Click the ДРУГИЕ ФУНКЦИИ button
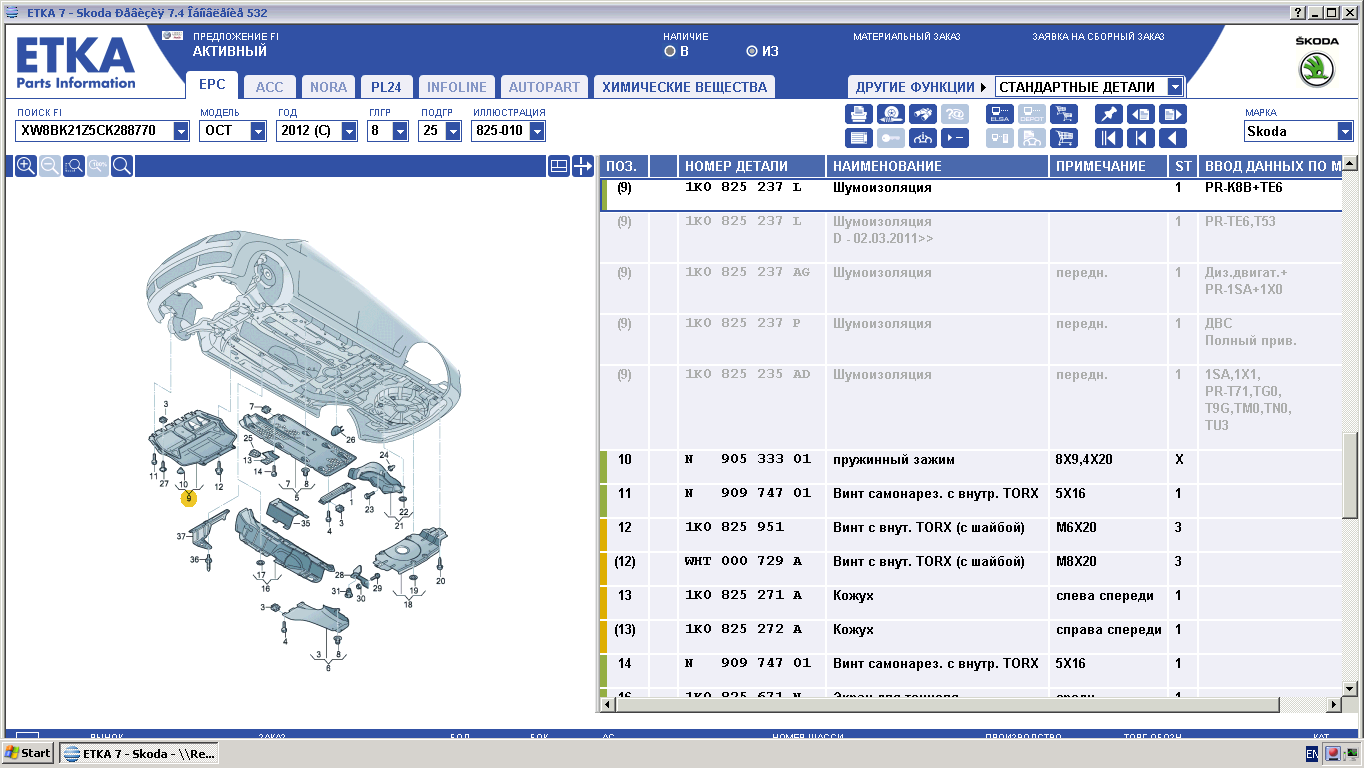The image size is (1366, 769). click(x=920, y=87)
